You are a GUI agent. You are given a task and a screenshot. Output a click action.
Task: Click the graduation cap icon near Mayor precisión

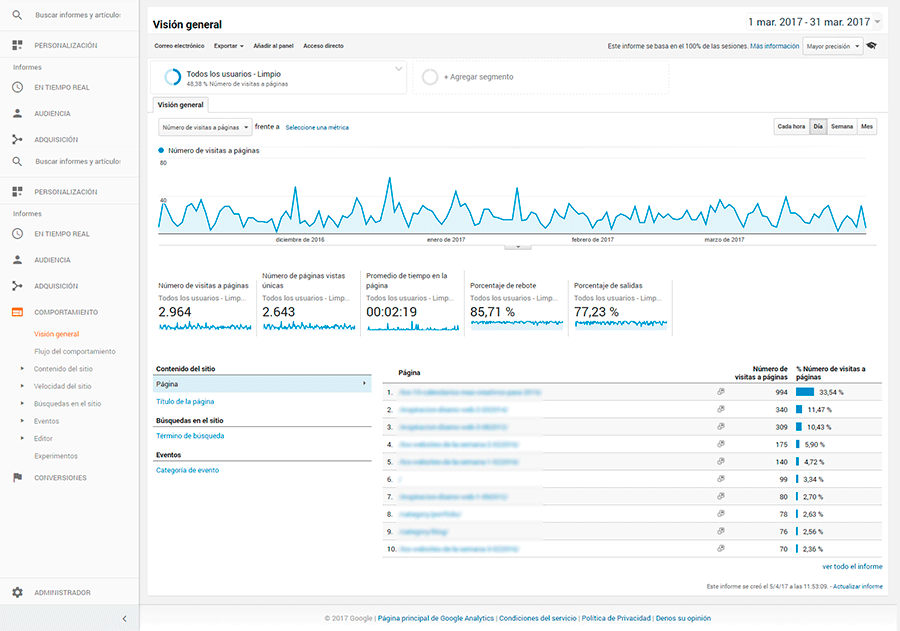coord(872,46)
